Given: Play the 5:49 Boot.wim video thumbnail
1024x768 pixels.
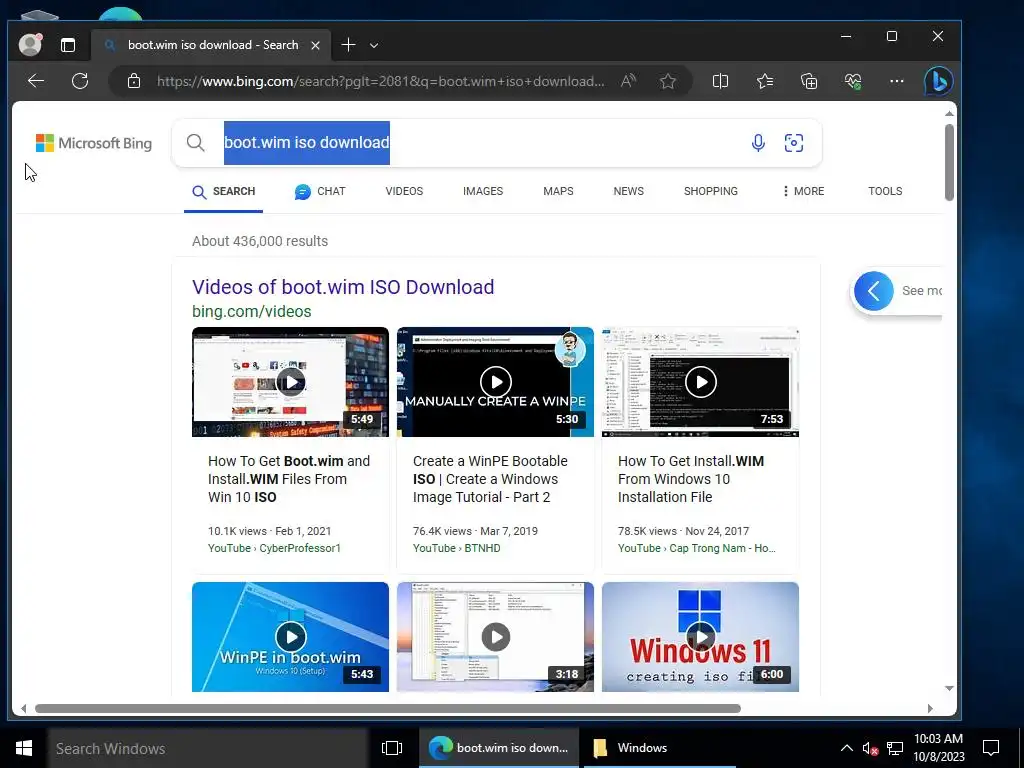Looking at the screenshot, I should pyautogui.click(x=290, y=382).
